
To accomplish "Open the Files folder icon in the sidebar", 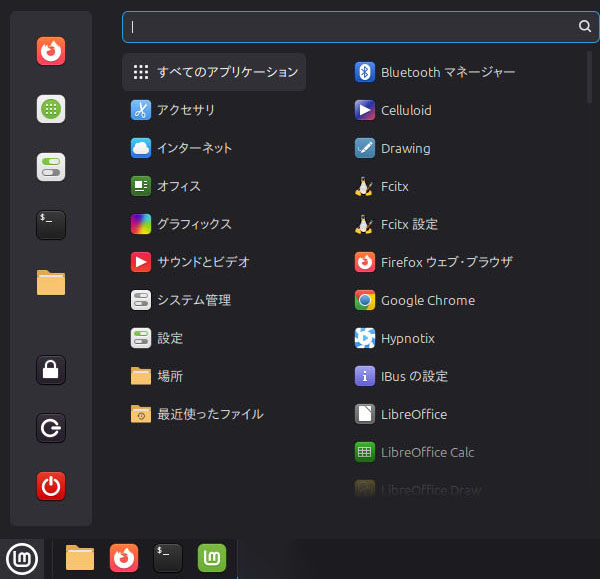I will pos(51,283).
